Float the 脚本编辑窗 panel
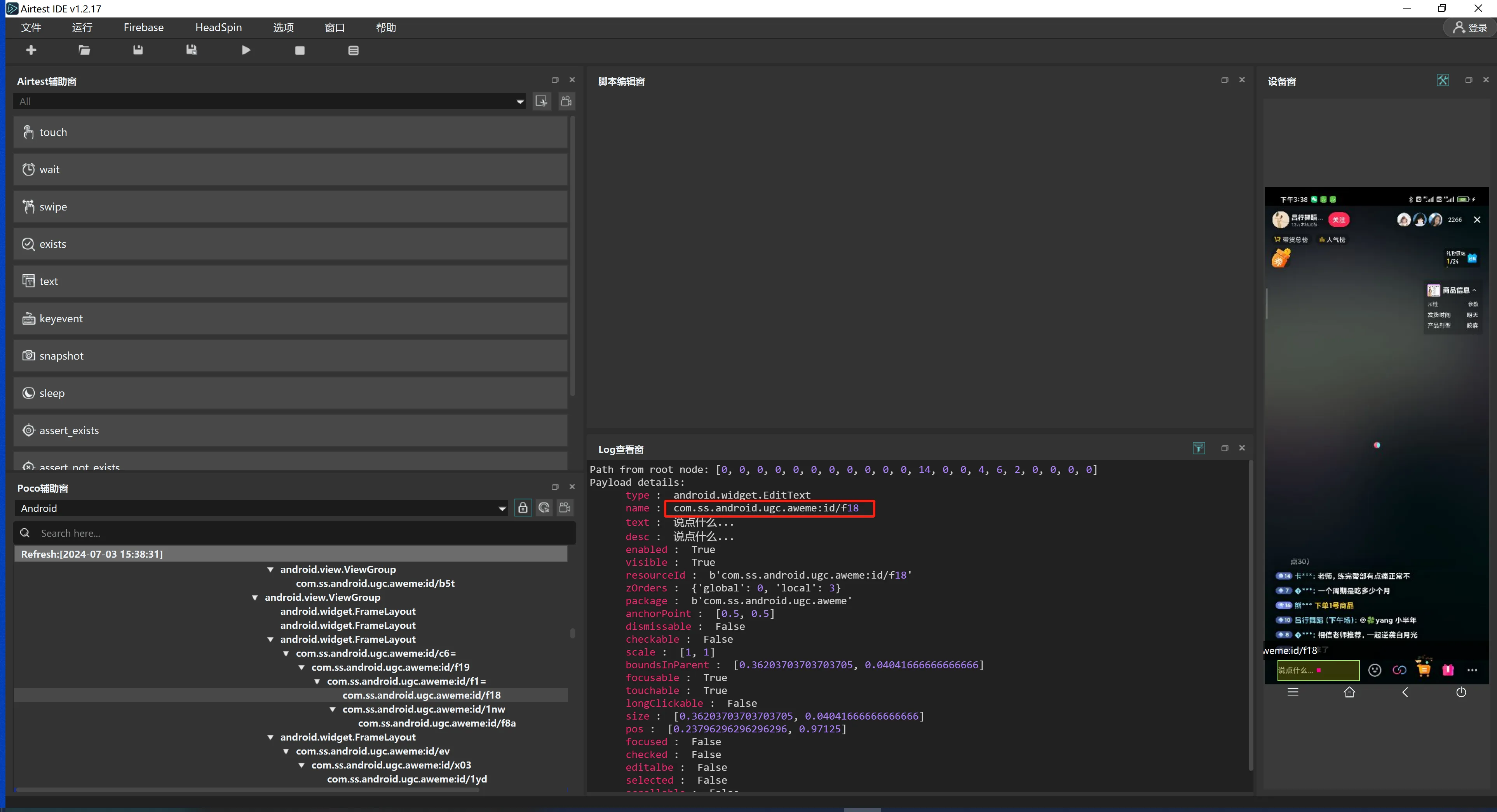The height and width of the screenshot is (812, 1497). point(1225,80)
